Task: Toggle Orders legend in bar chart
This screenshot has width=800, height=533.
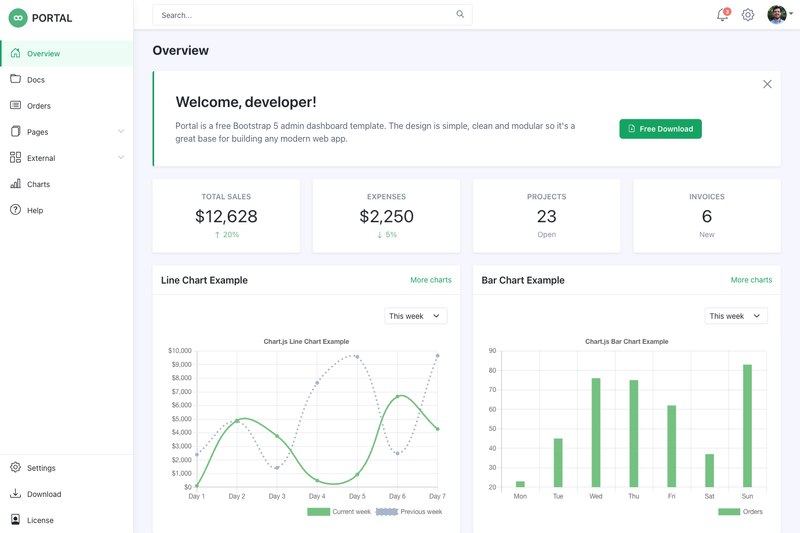Action: (x=740, y=512)
